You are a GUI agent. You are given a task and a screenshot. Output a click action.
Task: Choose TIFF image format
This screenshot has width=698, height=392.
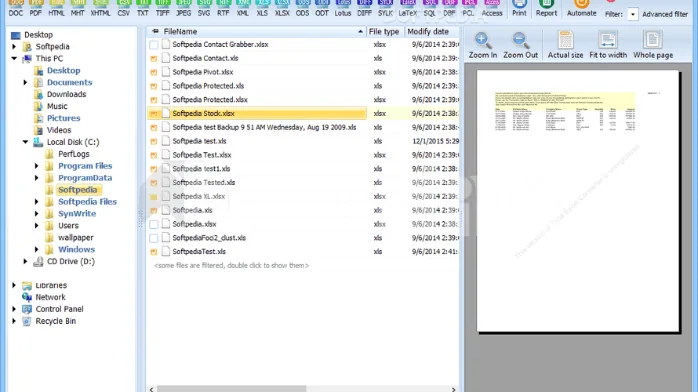(162, 8)
